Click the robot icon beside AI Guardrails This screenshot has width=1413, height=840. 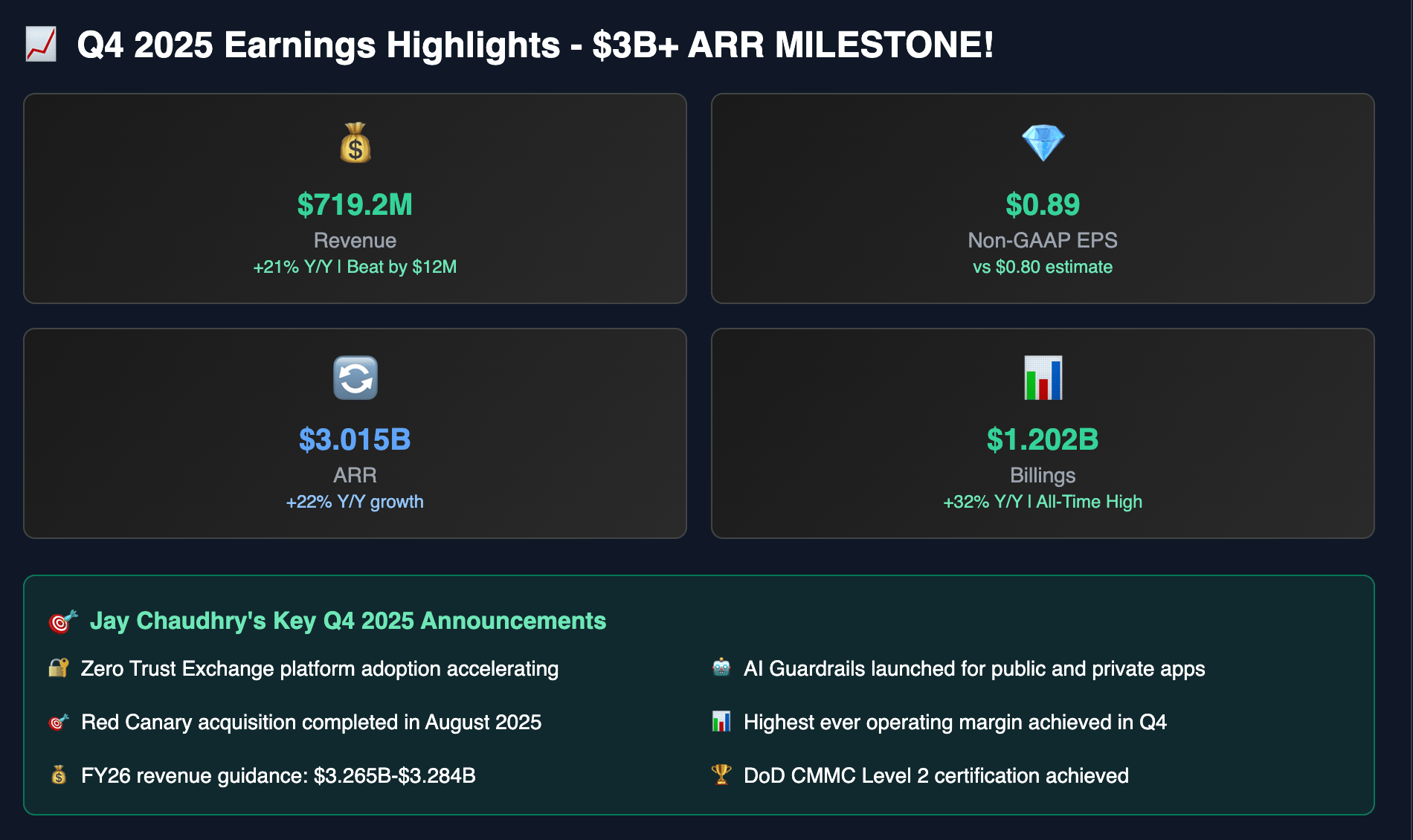coord(721,668)
